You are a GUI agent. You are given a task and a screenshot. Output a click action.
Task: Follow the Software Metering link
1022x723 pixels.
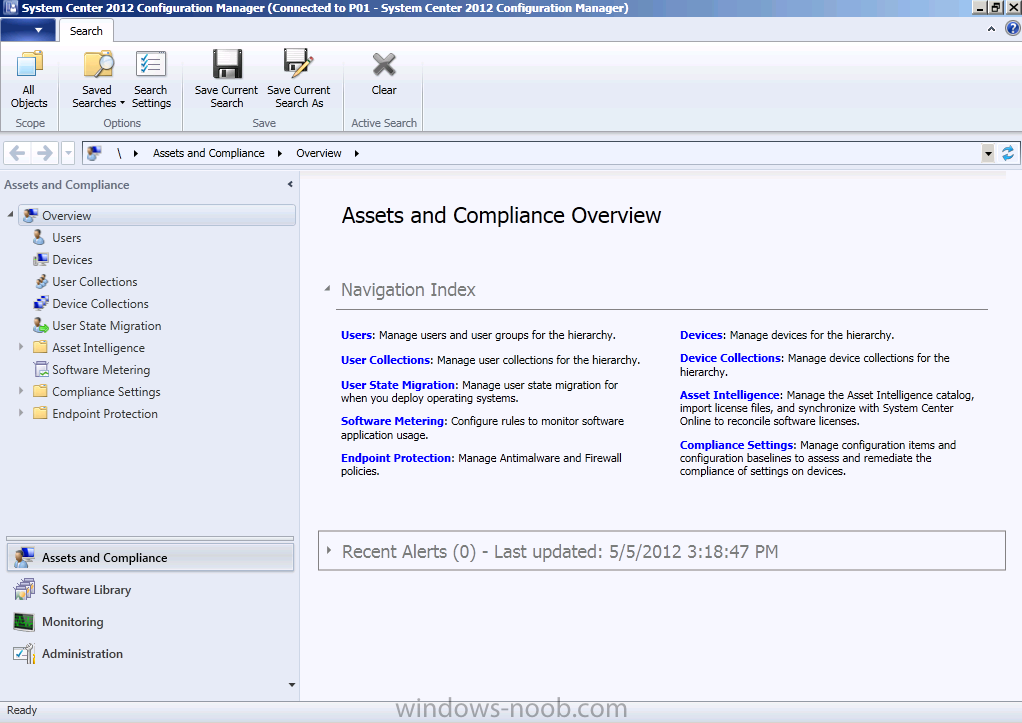(x=393, y=421)
